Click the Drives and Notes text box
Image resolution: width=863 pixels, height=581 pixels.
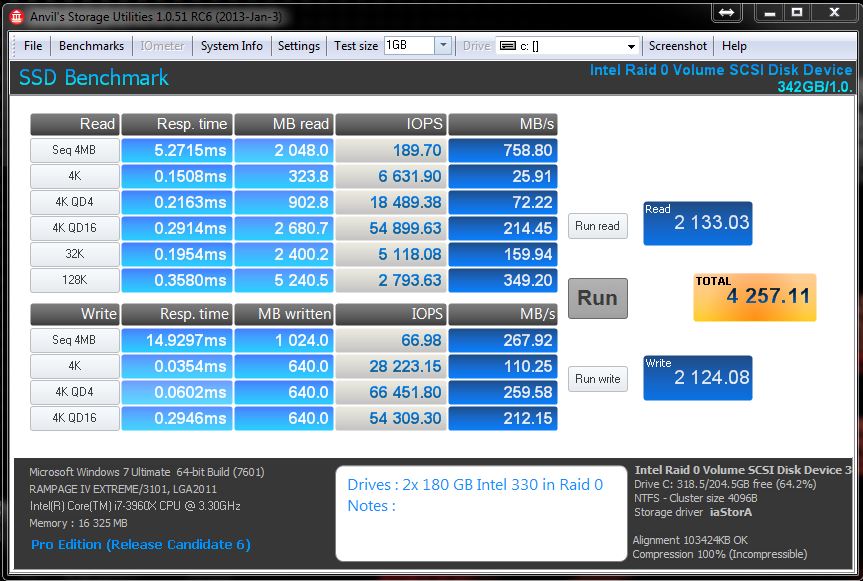(481, 513)
